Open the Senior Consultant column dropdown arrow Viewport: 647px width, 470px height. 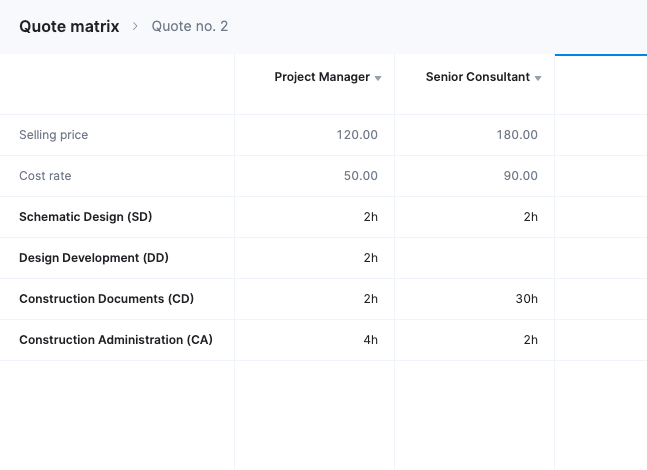tap(538, 78)
